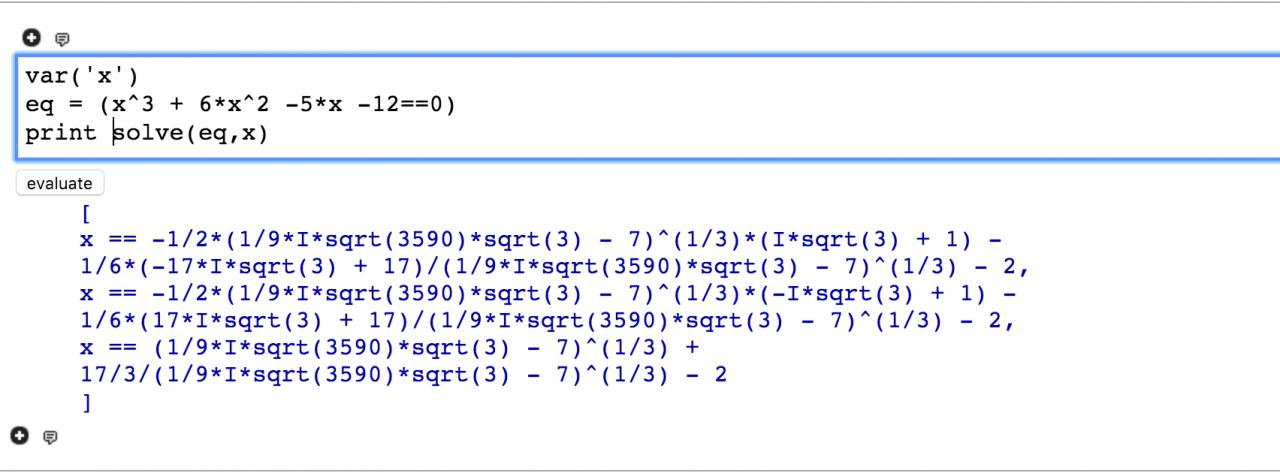The width and height of the screenshot is (1280, 473).
Task: Click the "print" keyword in the code cell
Action: (x=61, y=133)
